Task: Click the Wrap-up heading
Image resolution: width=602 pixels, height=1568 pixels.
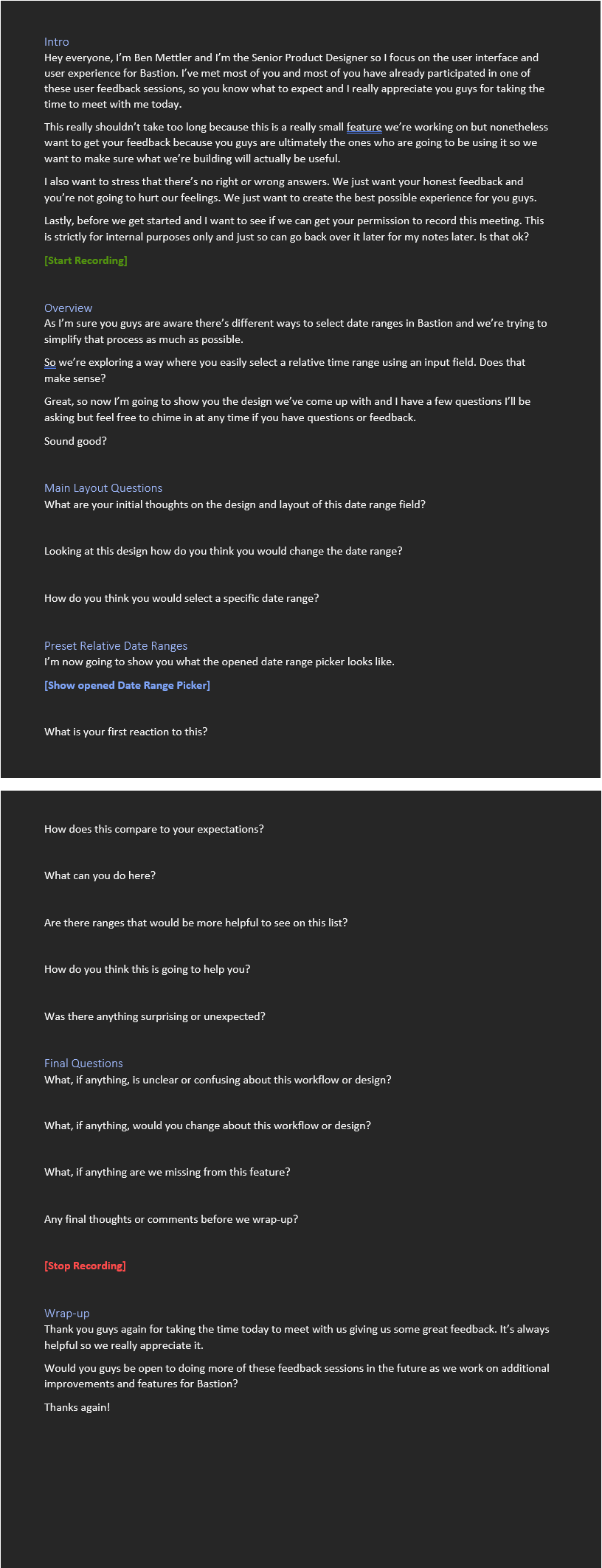Action: coord(66,1314)
